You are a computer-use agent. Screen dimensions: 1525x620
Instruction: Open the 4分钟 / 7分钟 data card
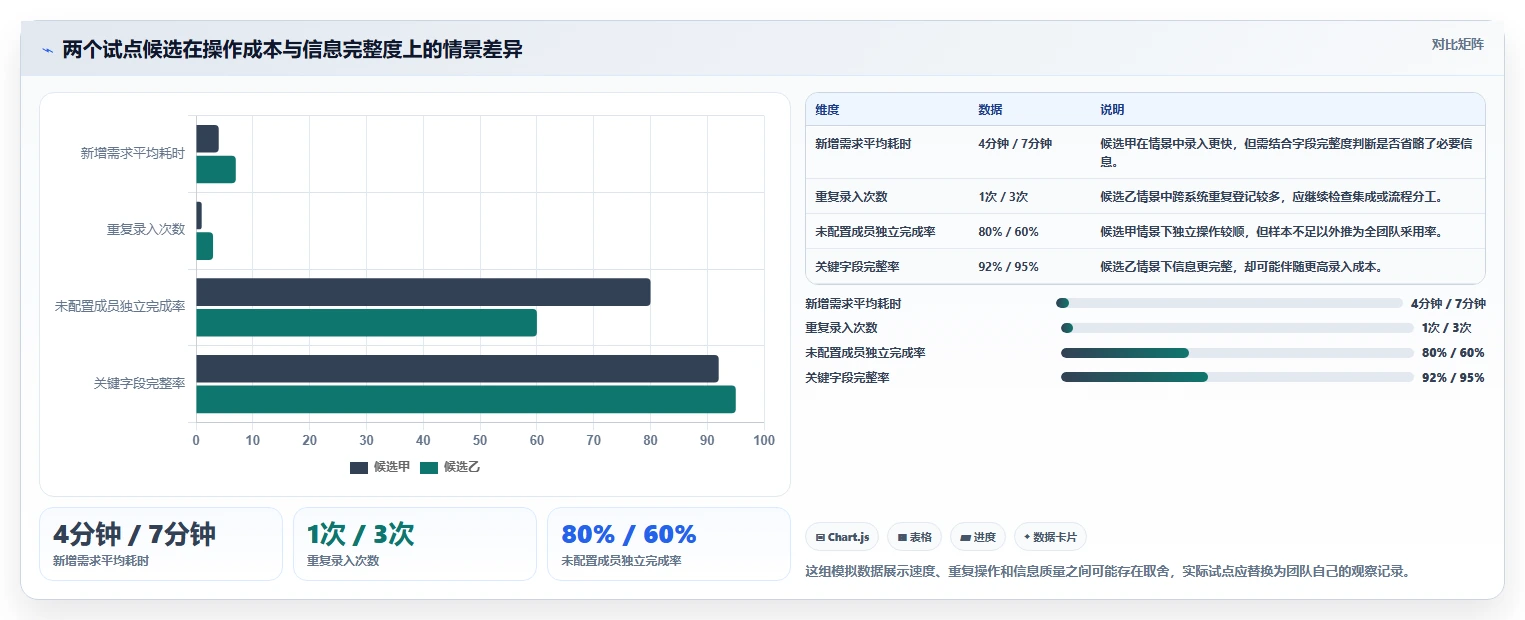[161, 544]
